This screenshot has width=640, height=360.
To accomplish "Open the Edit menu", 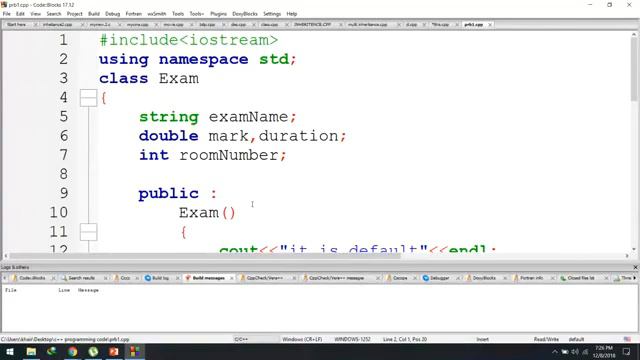I will click(20, 14).
